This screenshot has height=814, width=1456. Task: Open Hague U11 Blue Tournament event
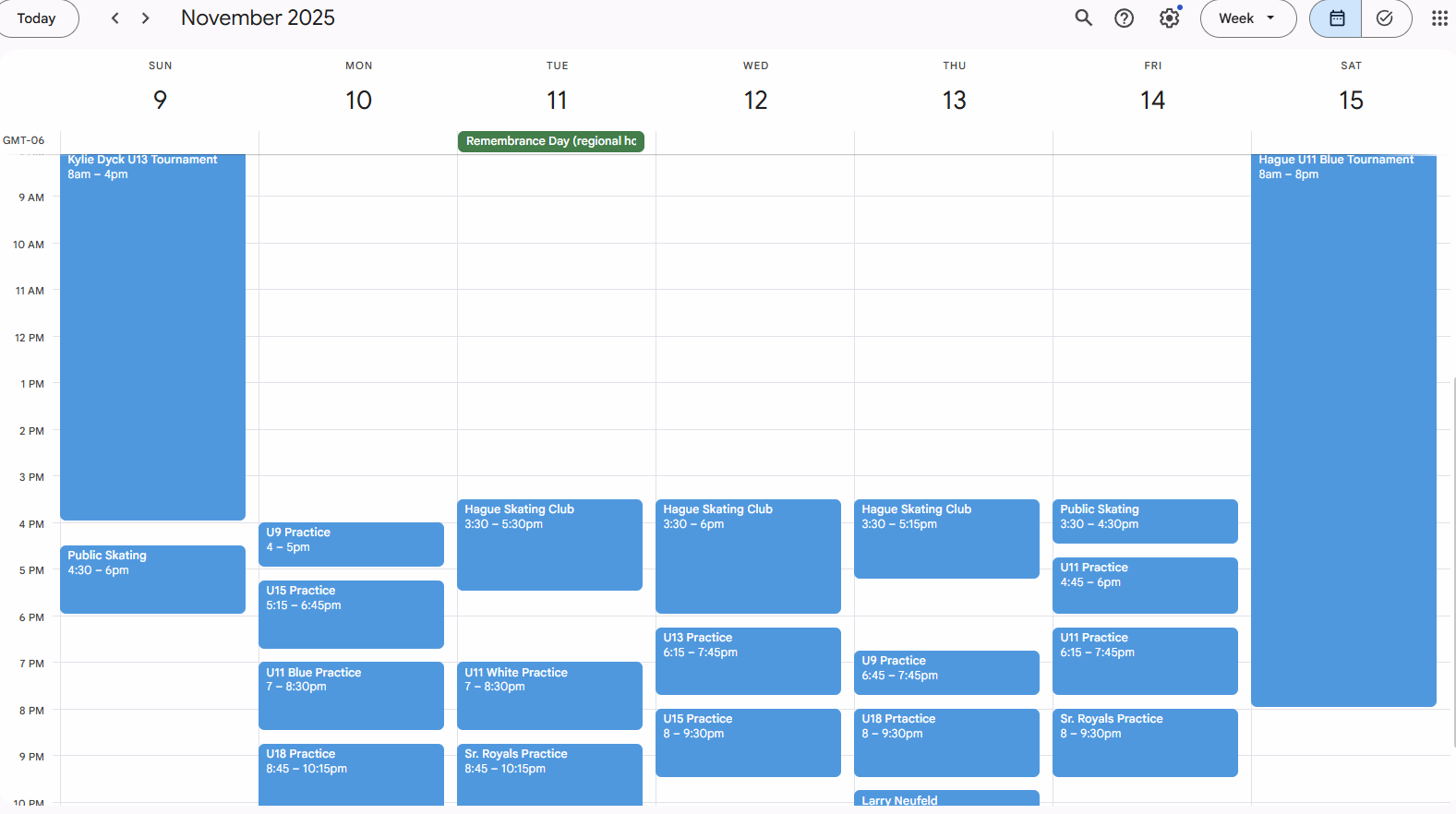[1343, 430]
